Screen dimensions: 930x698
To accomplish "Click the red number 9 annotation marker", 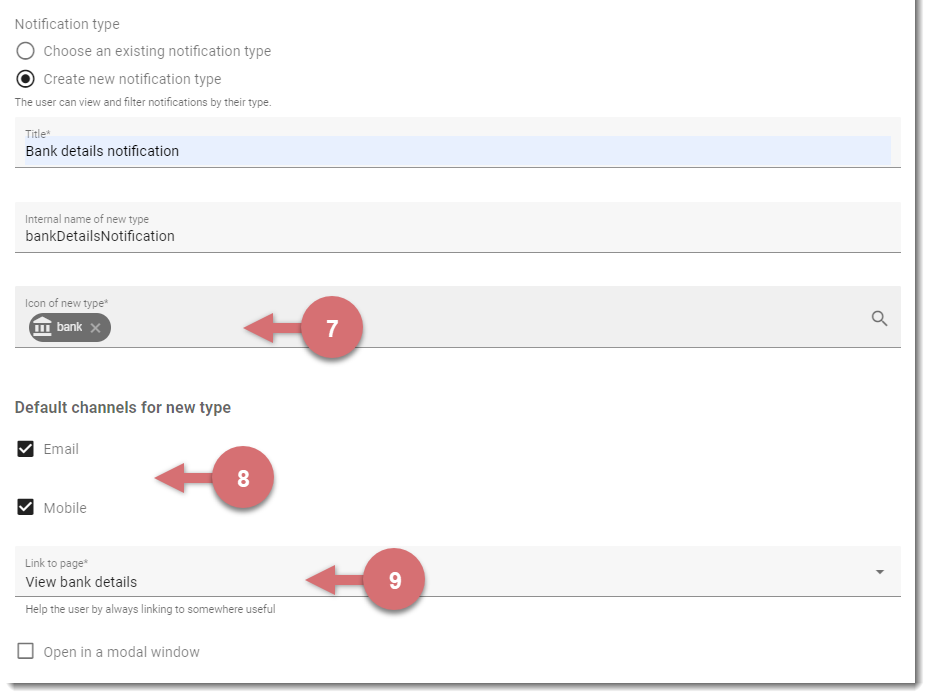I will 394,579.
